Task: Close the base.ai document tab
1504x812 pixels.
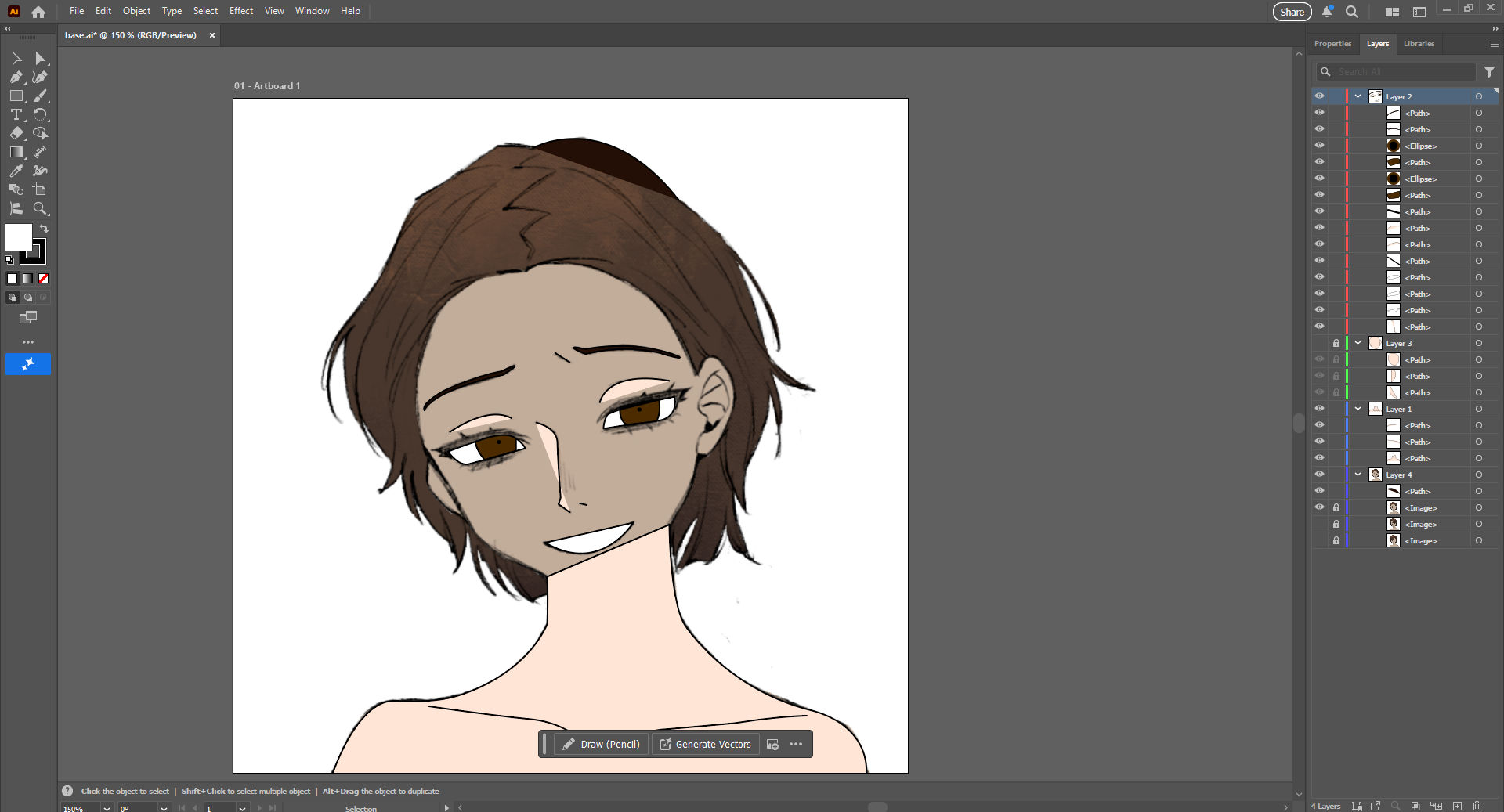Action: click(212, 35)
